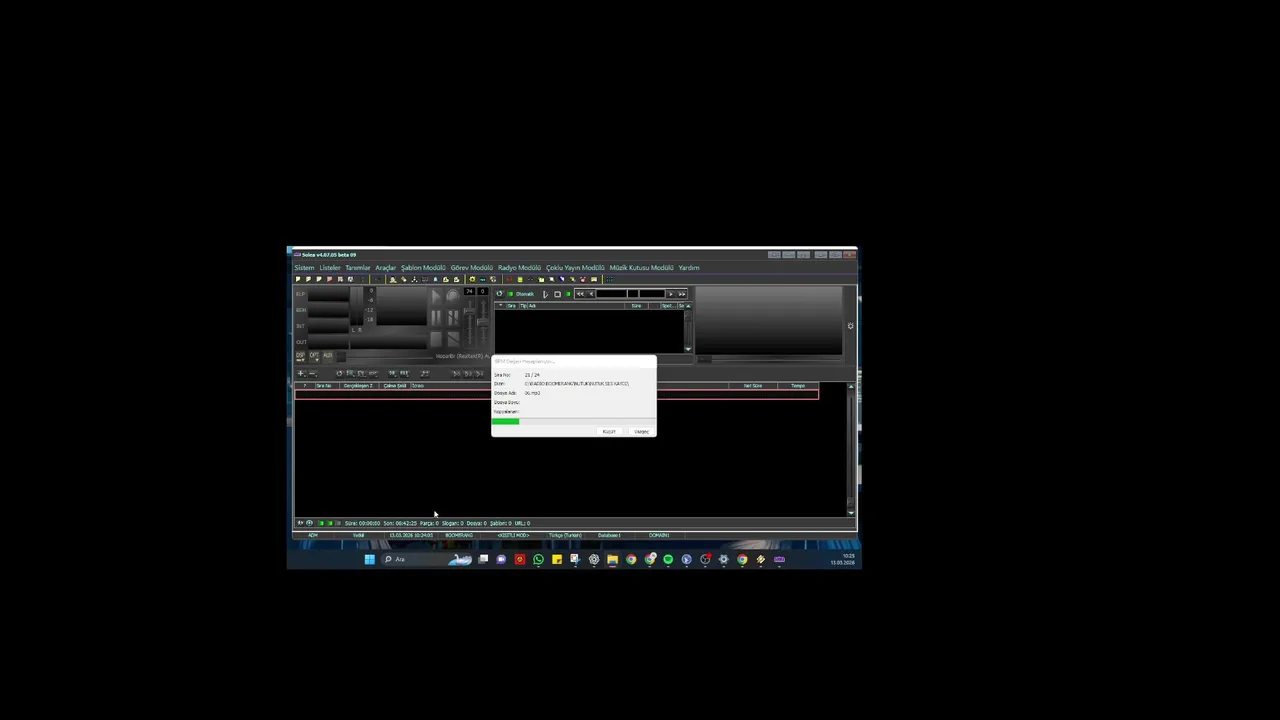This screenshot has height=720, width=1280.
Task: Click the refresh icon beside Otomatik
Action: pos(499,294)
